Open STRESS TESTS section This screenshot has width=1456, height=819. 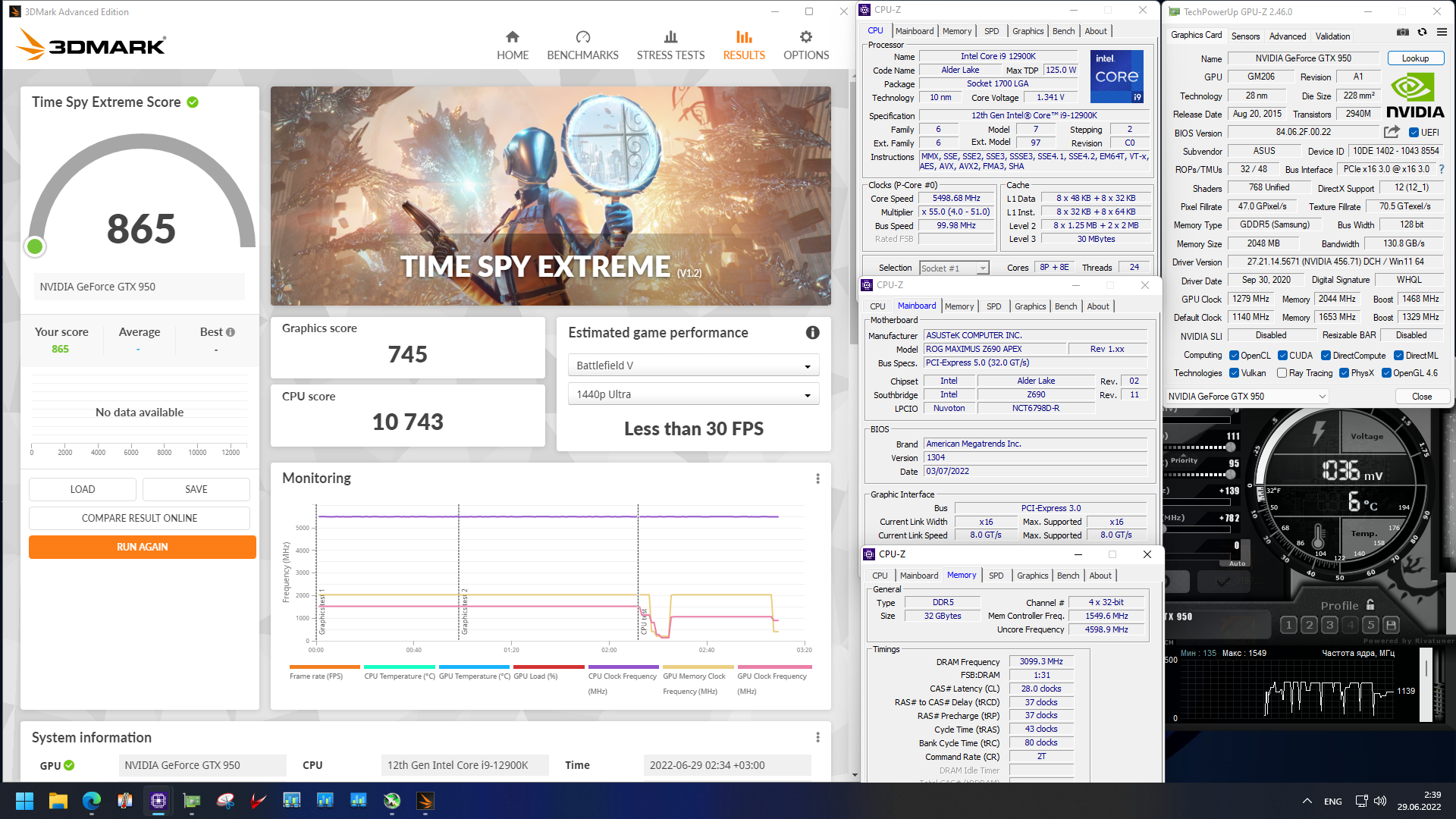point(670,45)
